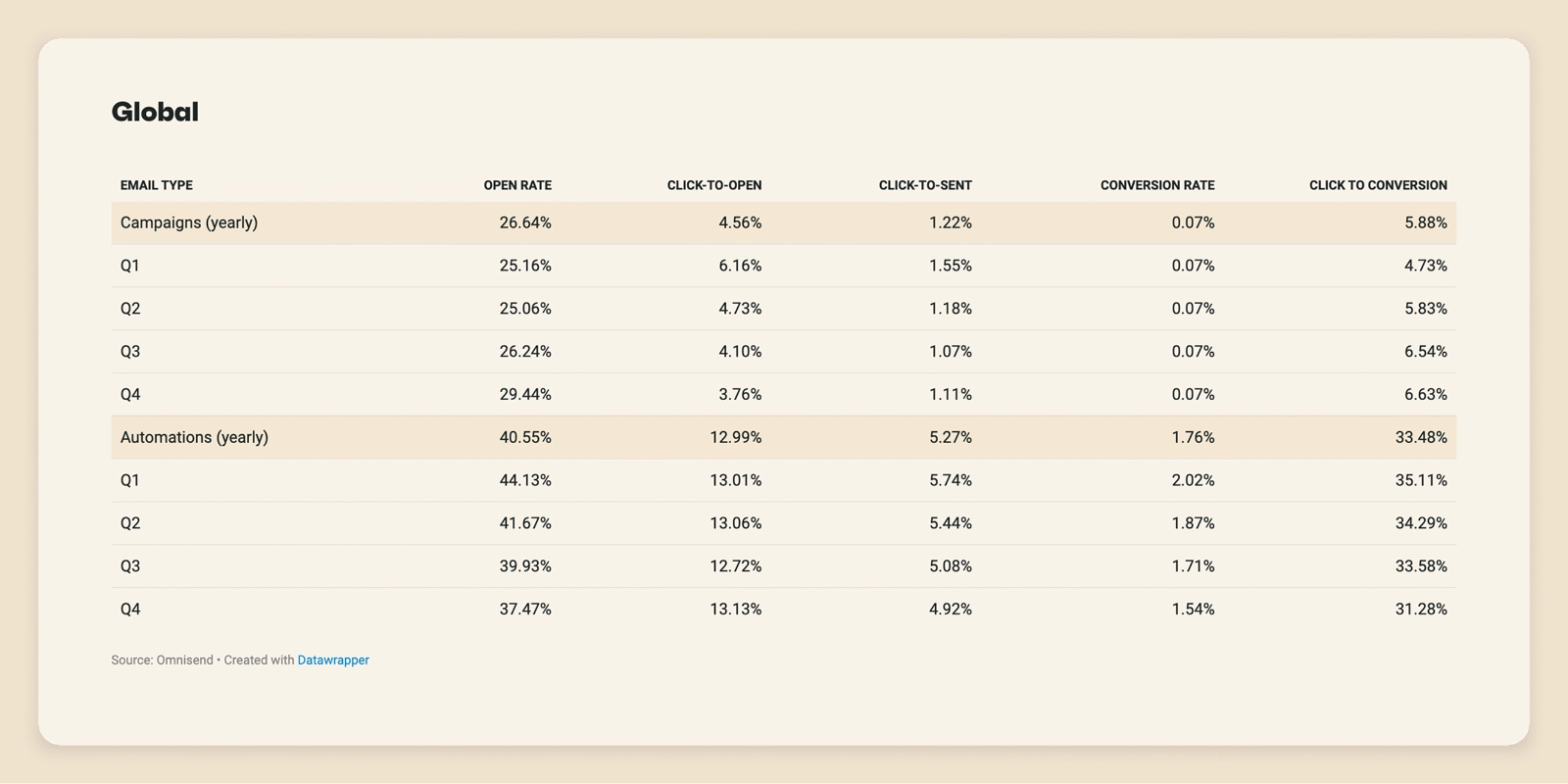Select the 1.11% click-to-sent value
This screenshot has height=784, width=1568.
pos(951,395)
